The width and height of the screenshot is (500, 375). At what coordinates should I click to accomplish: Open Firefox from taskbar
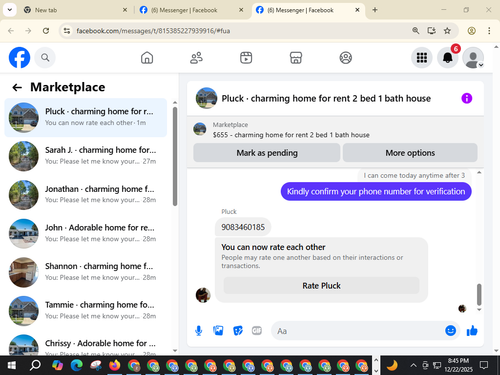(115, 366)
